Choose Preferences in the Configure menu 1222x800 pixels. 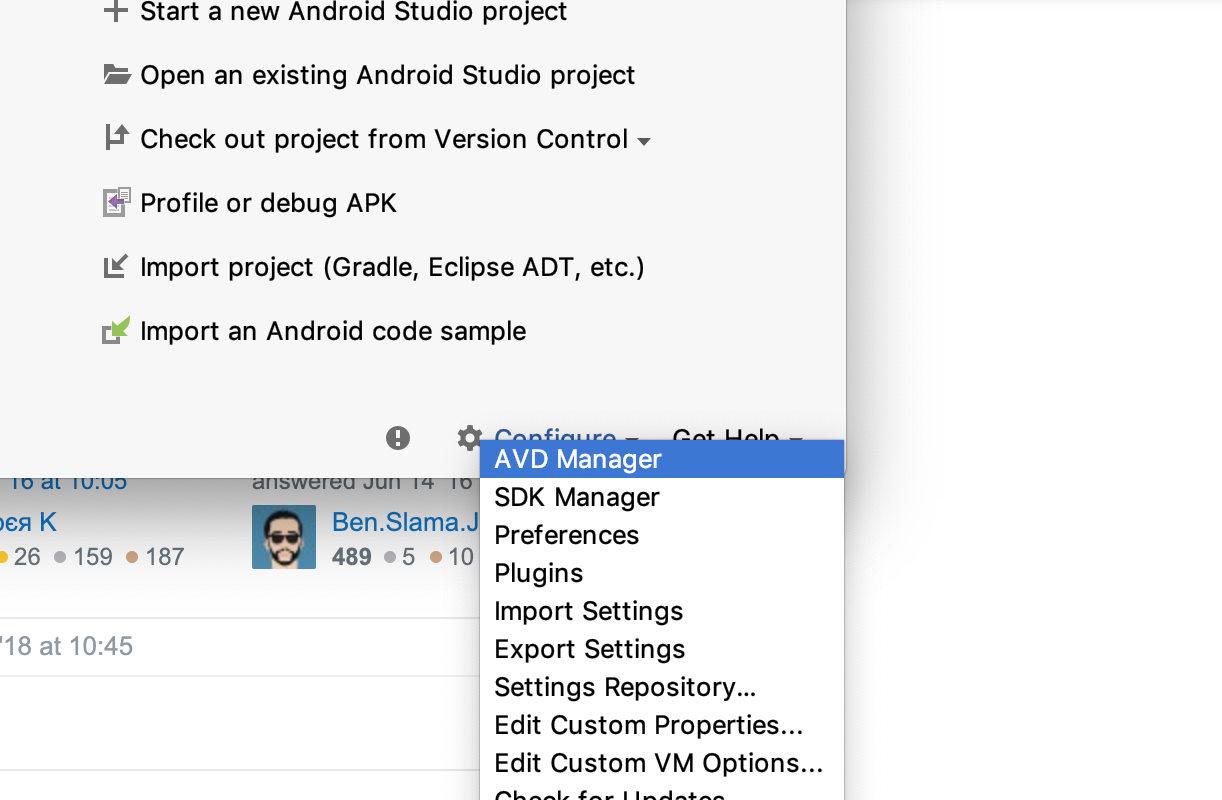coord(566,535)
